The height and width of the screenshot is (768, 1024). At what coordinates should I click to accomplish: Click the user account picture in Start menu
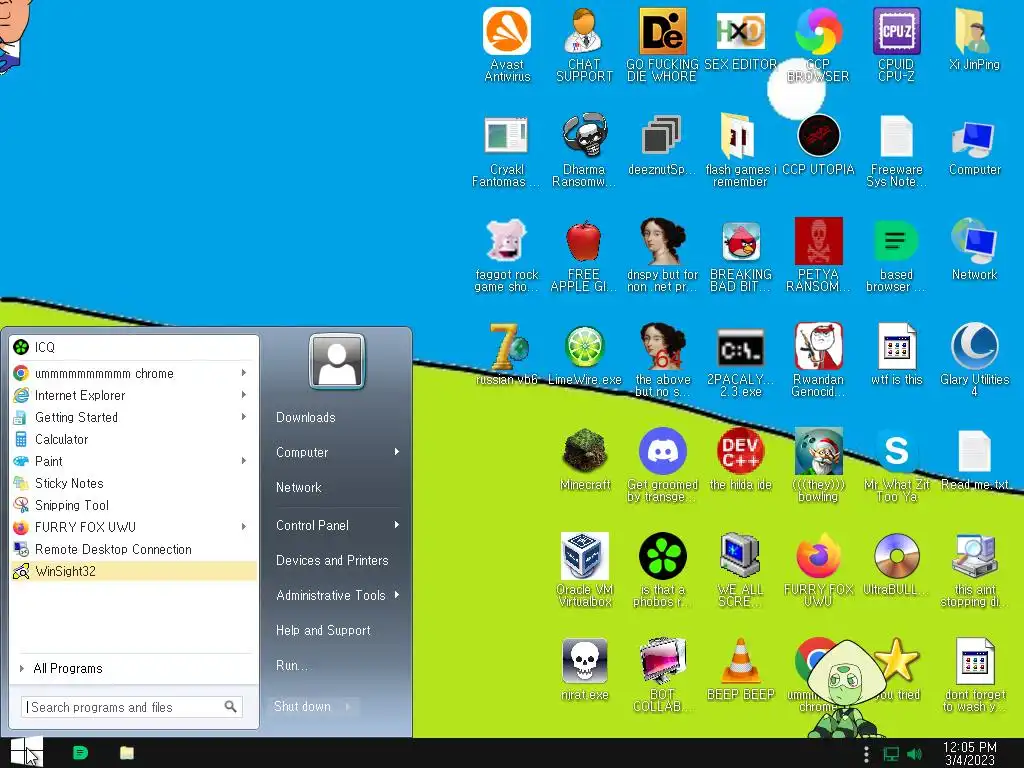point(337,361)
